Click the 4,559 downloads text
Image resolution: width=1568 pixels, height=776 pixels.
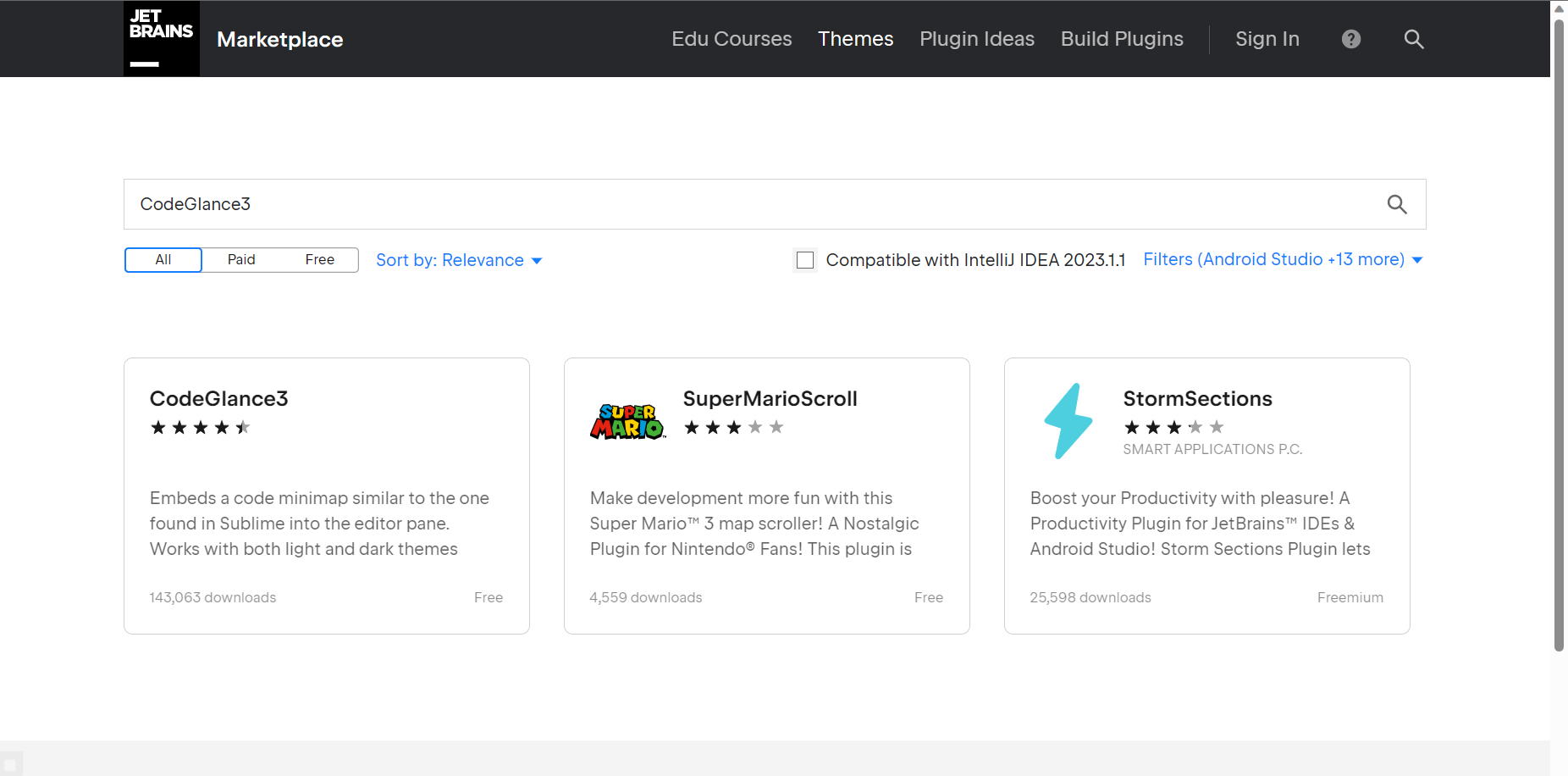coord(646,597)
